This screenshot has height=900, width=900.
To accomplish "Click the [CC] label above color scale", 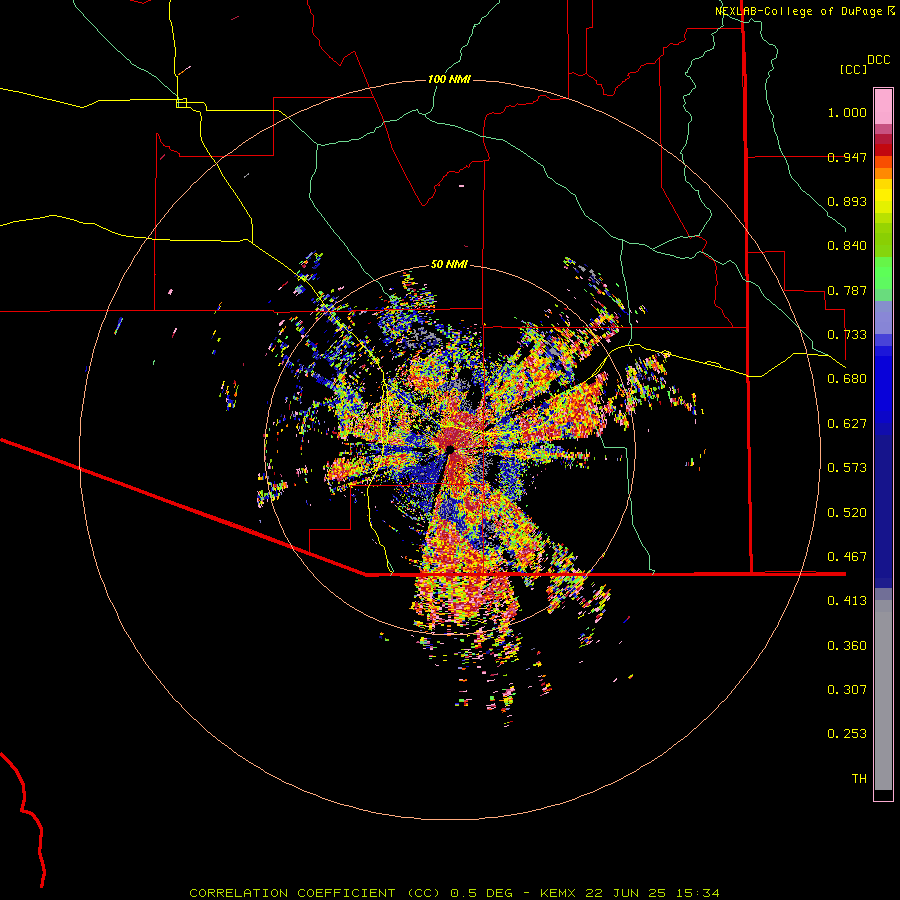I will click(854, 69).
